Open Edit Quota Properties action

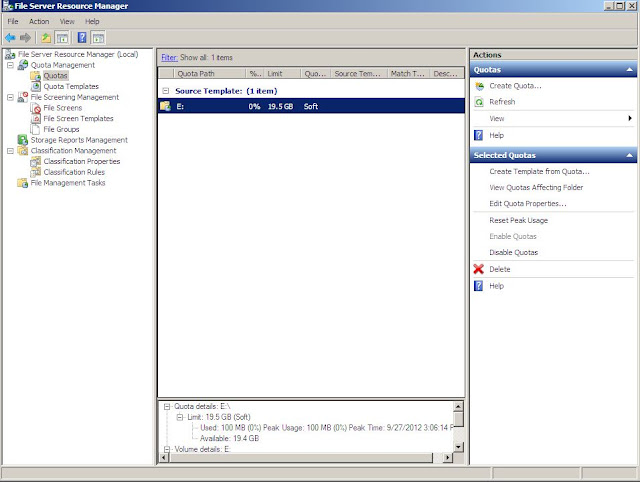(527, 203)
